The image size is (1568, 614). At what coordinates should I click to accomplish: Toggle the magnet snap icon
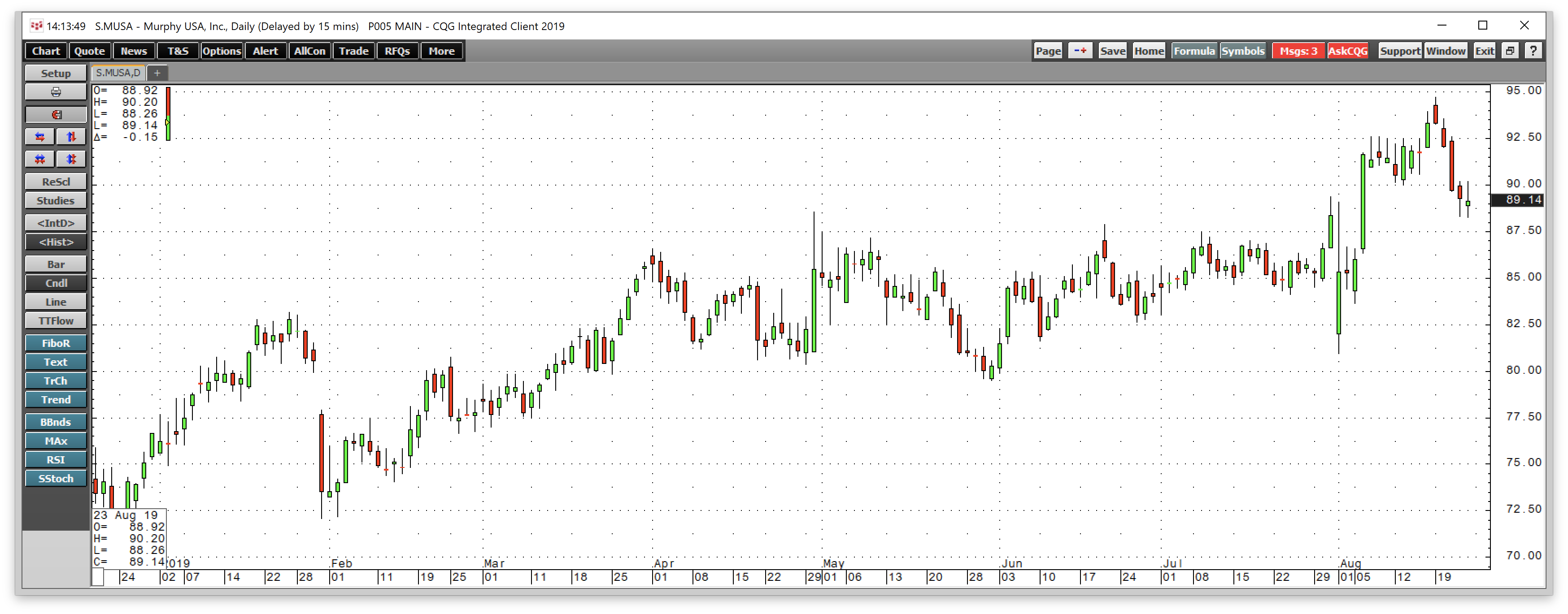coord(56,114)
